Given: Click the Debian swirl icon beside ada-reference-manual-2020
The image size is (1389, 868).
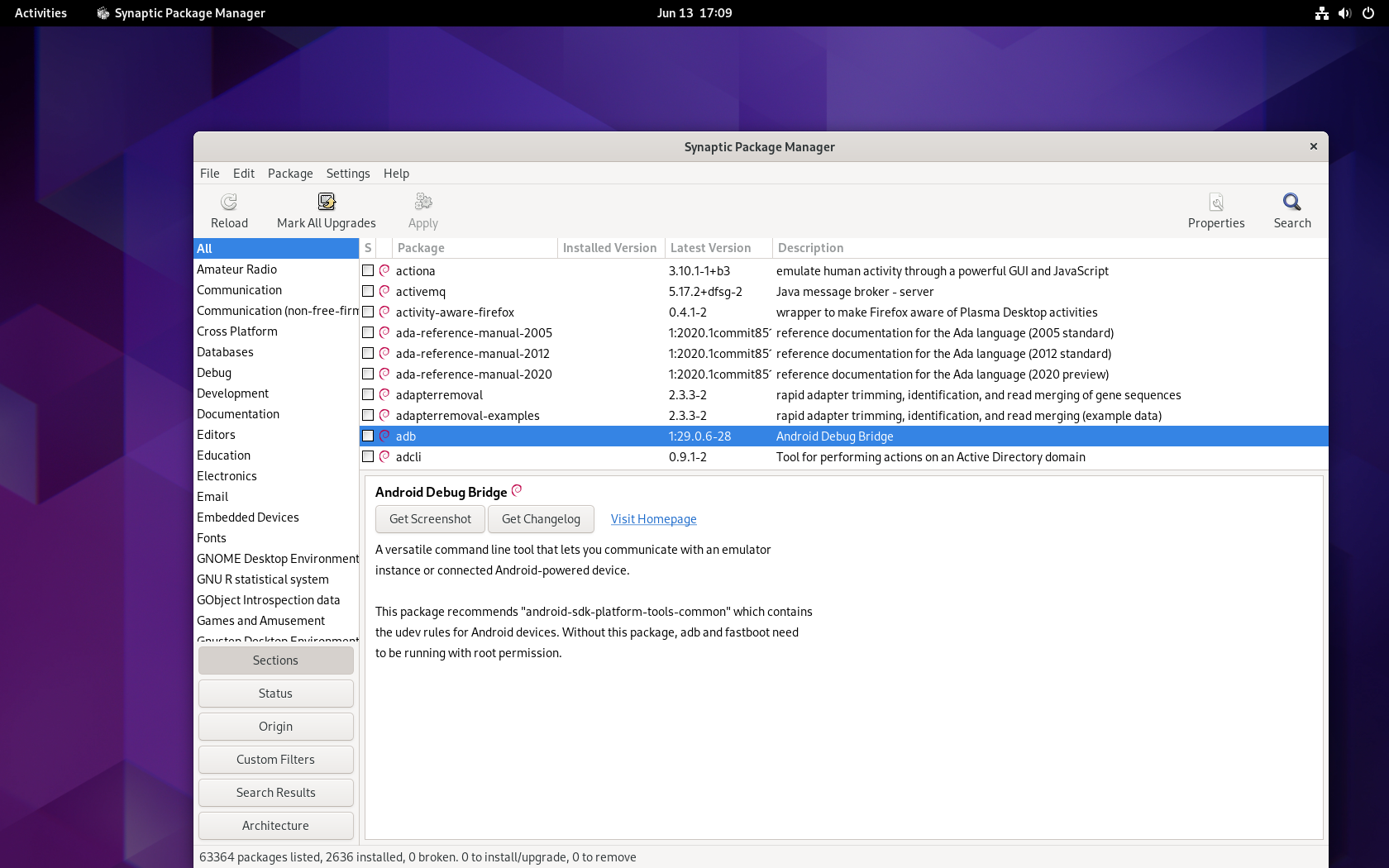Looking at the screenshot, I should pyautogui.click(x=384, y=374).
